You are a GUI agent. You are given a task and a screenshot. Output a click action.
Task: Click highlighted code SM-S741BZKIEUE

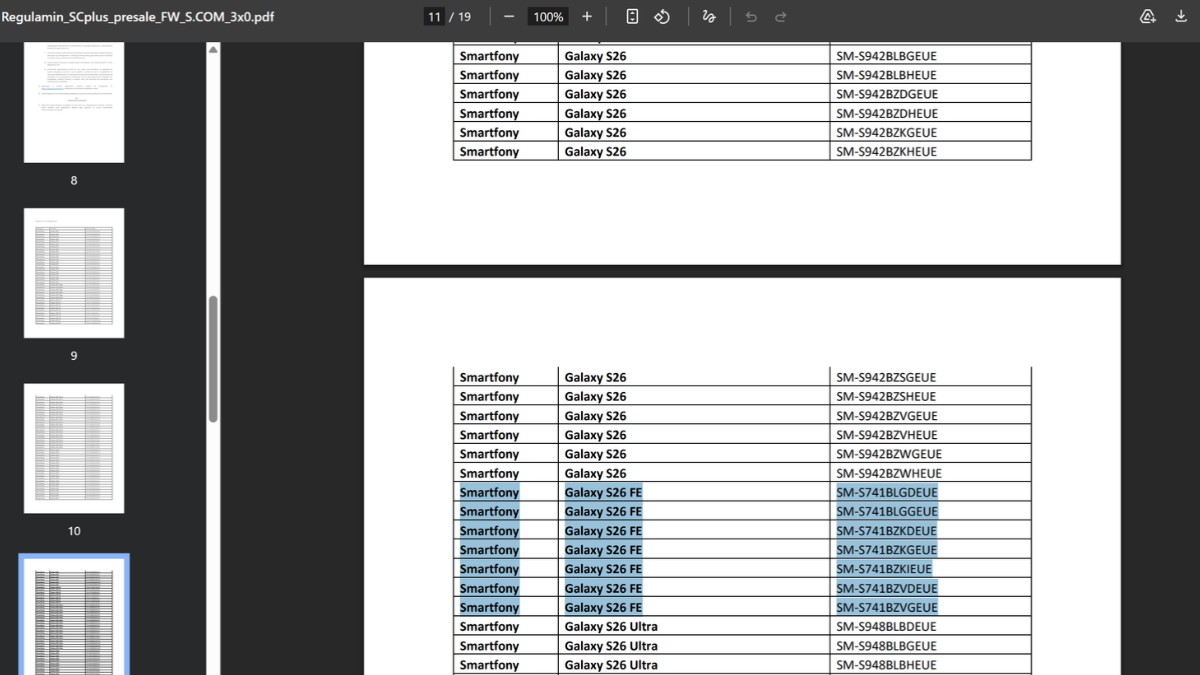coord(884,569)
